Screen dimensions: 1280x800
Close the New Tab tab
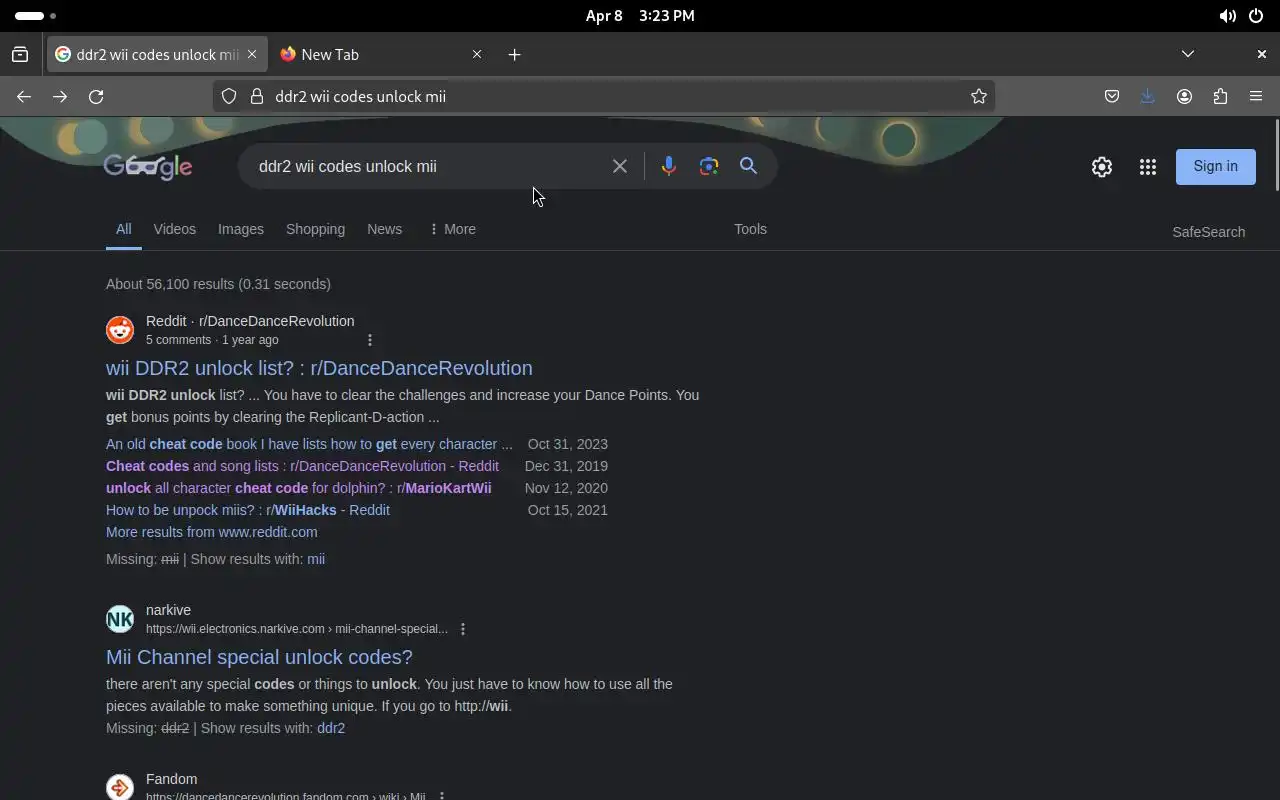(x=477, y=54)
